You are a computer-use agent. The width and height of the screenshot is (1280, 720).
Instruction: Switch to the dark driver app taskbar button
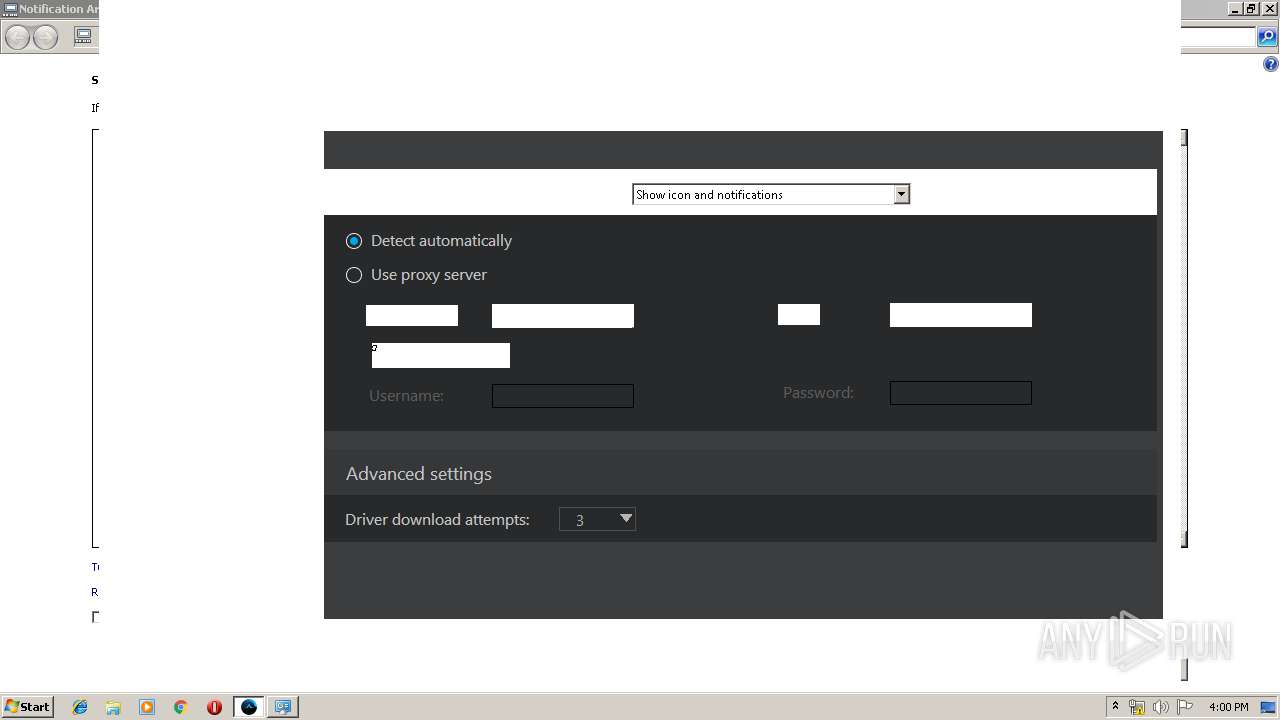tap(249, 707)
